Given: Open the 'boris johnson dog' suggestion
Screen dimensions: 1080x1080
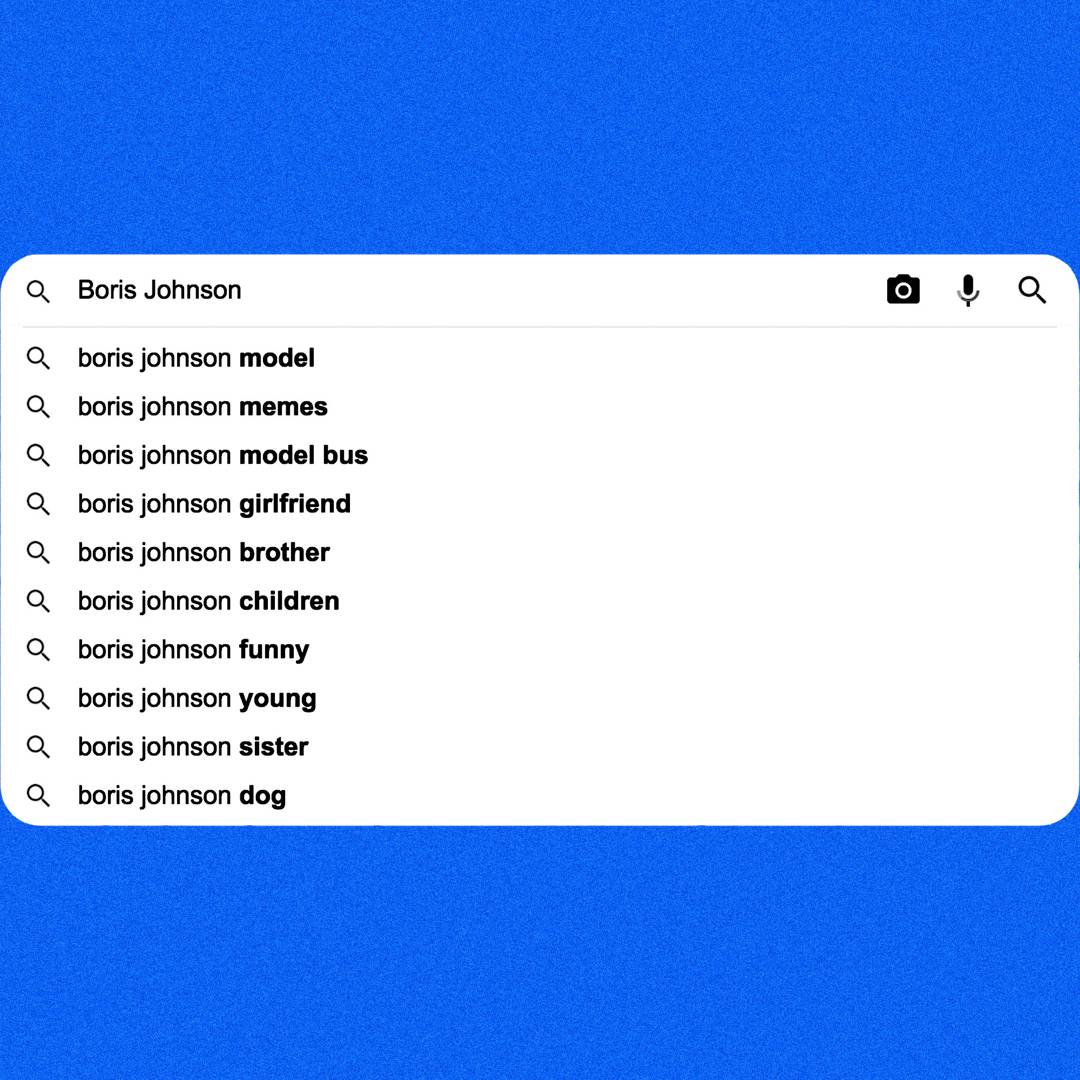Looking at the screenshot, I should click(x=181, y=795).
